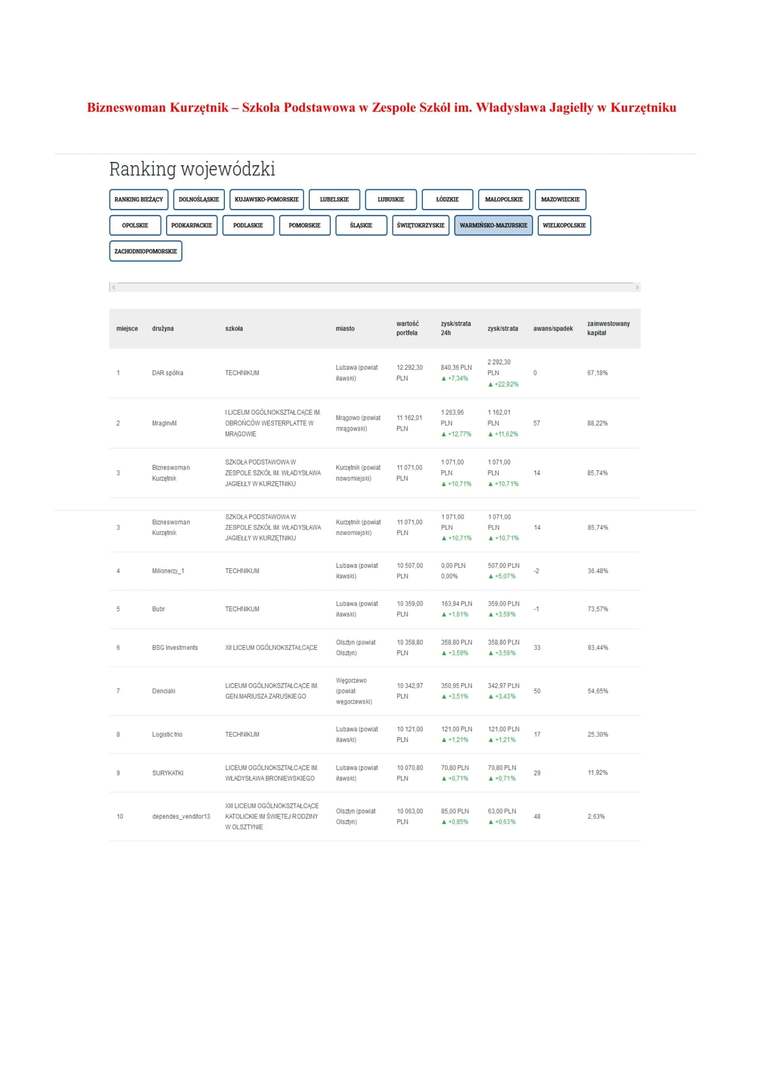Screen dimensions: 764x1080
Task: Select ZACHODNIOPOMORSKIE voivodeship
Action: [145, 251]
